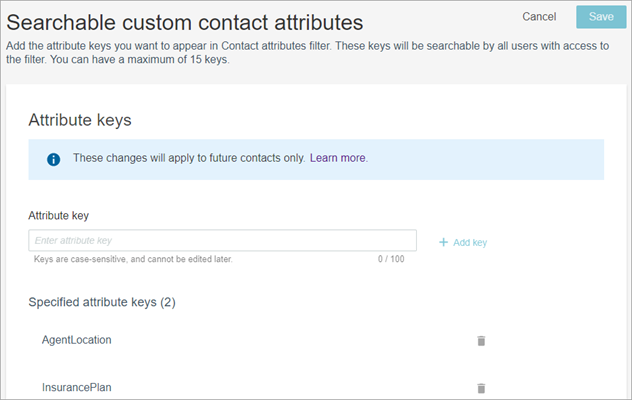Image resolution: width=632 pixels, height=400 pixels.
Task: Focus the Enter attribute key input field
Action: tap(222, 240)
